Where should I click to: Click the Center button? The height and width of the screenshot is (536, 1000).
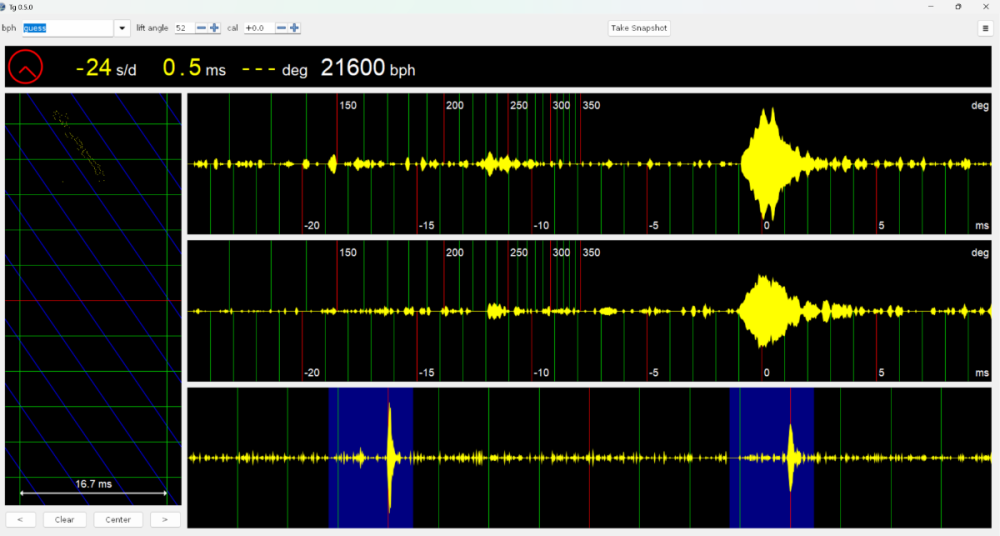[x=118, y=519]
